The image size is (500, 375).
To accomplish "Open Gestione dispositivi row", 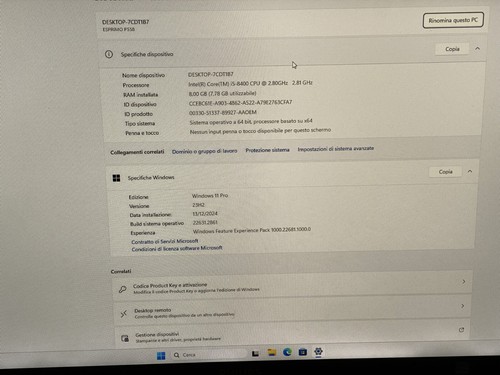I will [293, 335].
